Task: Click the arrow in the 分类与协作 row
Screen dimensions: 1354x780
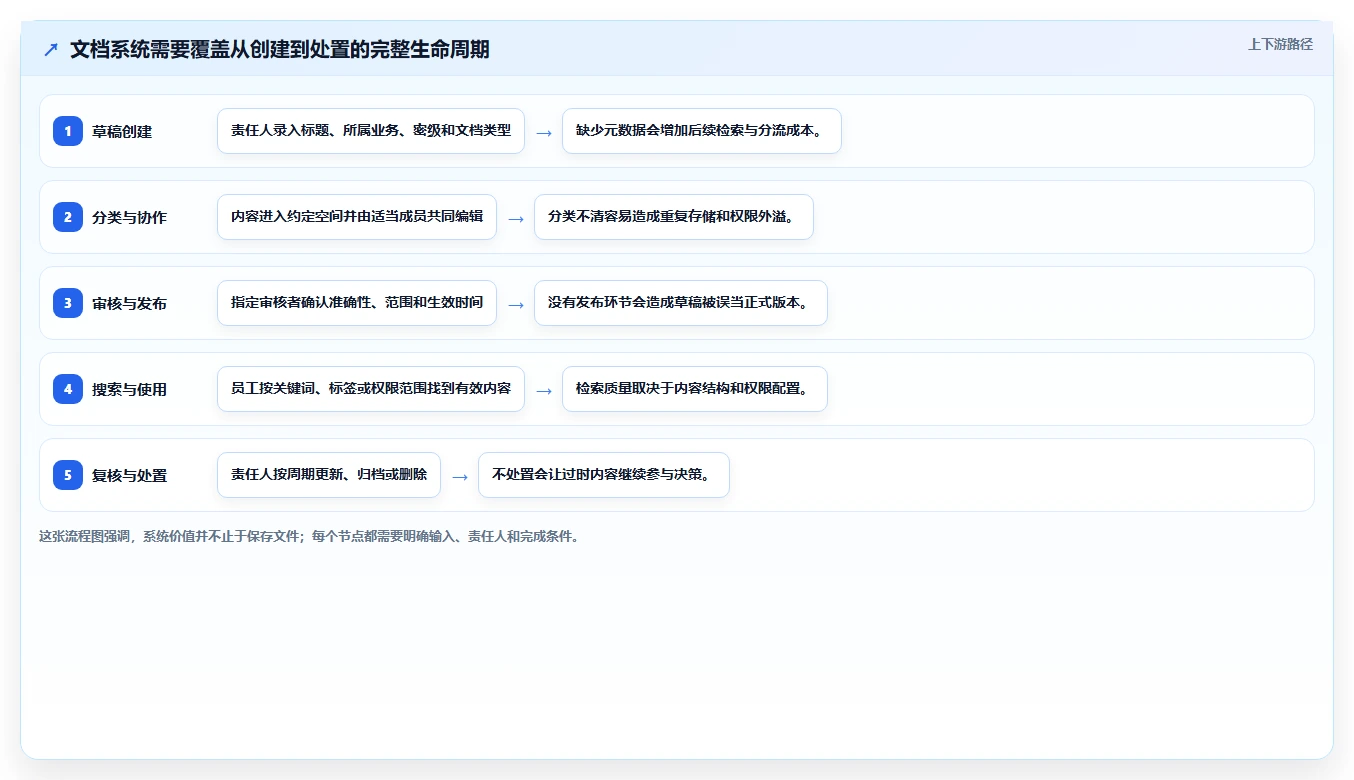Action: pyautogui.click(x=516, y=218)
